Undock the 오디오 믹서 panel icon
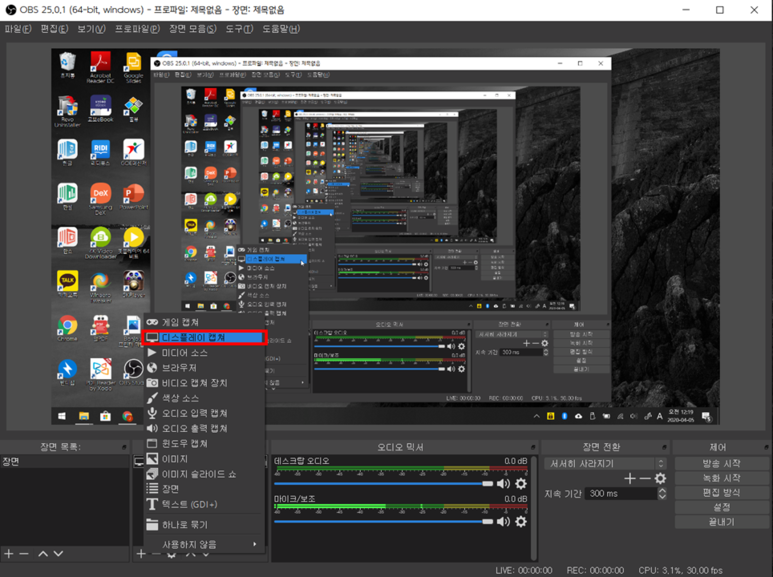 pos(533,447)
